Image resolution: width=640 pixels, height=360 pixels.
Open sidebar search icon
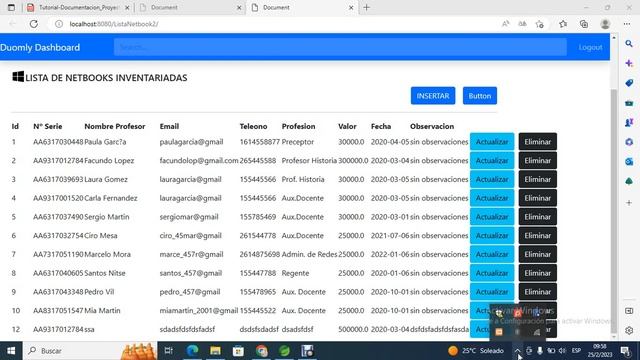[x=629, y=43]
